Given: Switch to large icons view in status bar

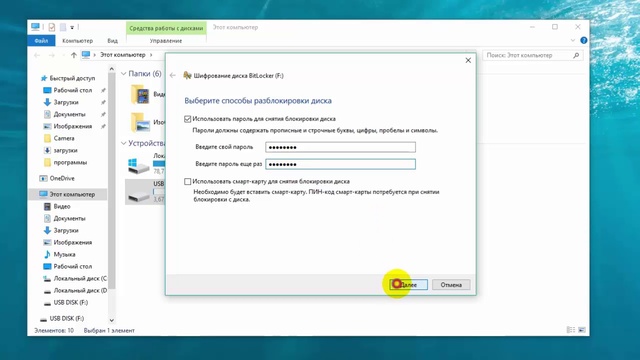Looking at the screenshot, I should click(582, 330).
